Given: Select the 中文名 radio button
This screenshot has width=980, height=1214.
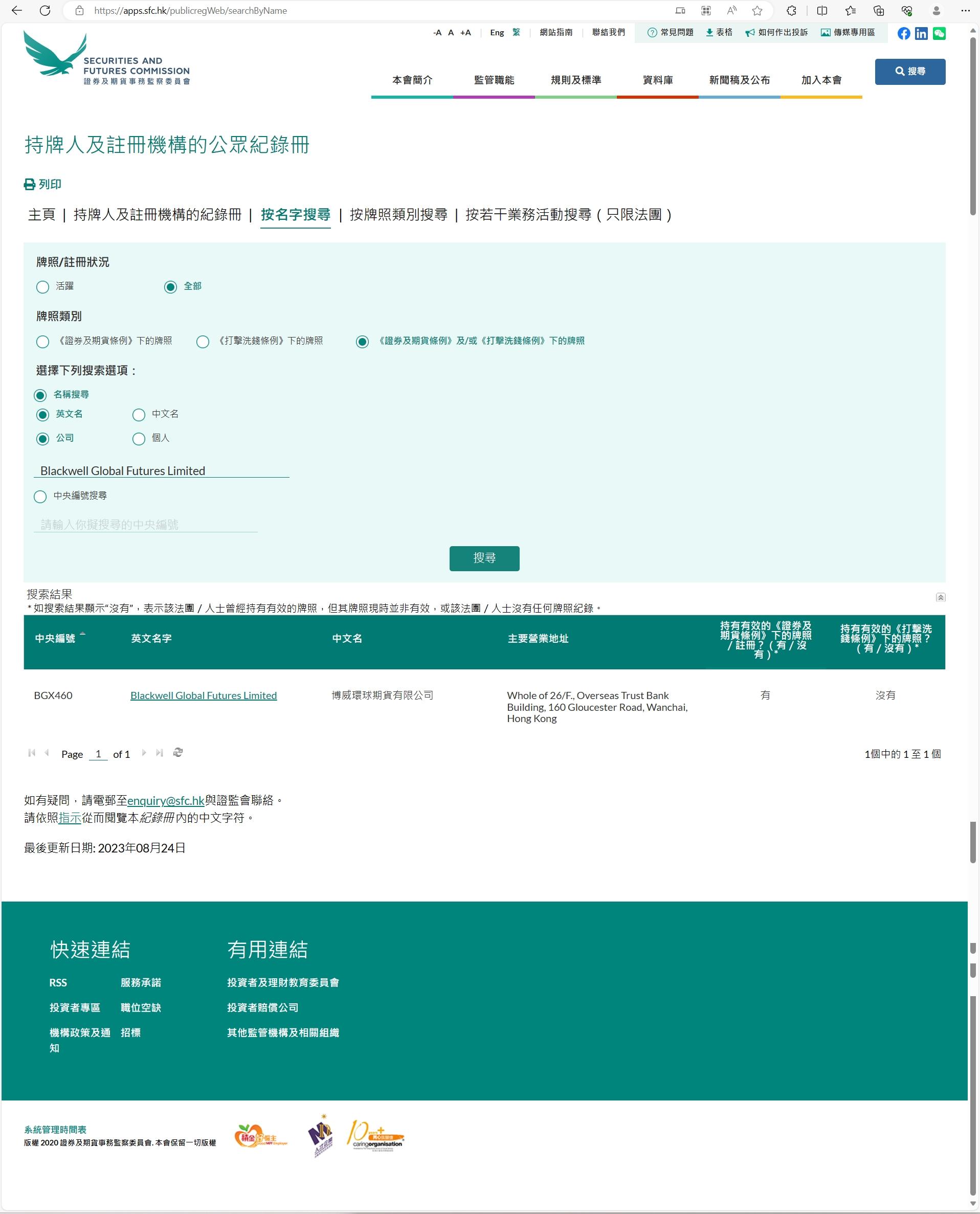Looking at the screenshot, I should click(x=138, y=415).
